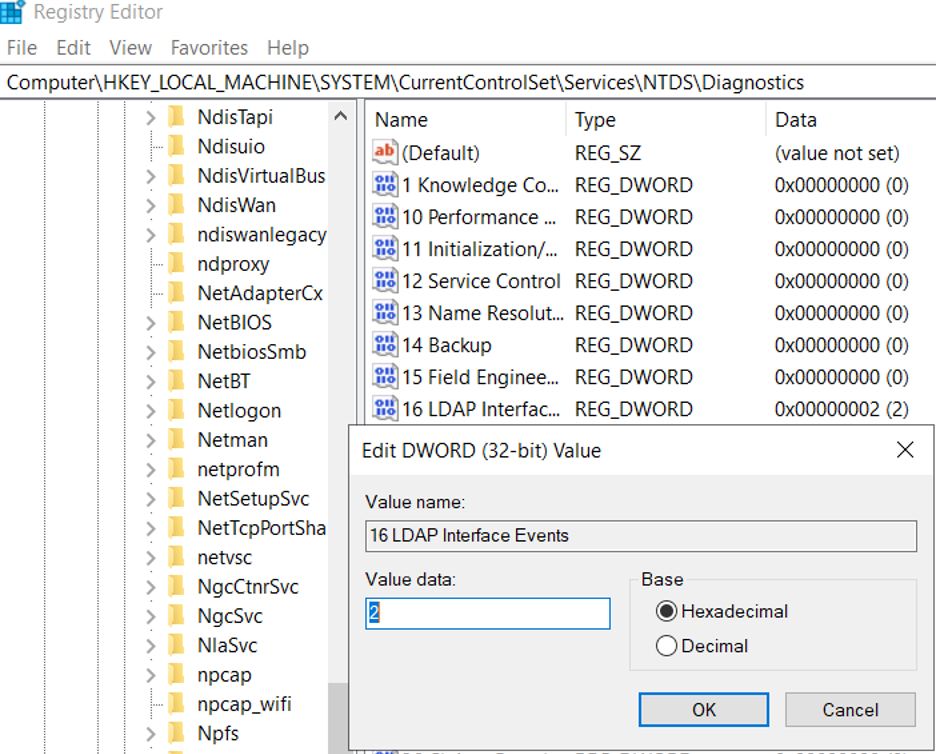Viewport: 936px width, 754px height.
Task: Confirm the DWORD edit with OK
Action: (704, 709)
